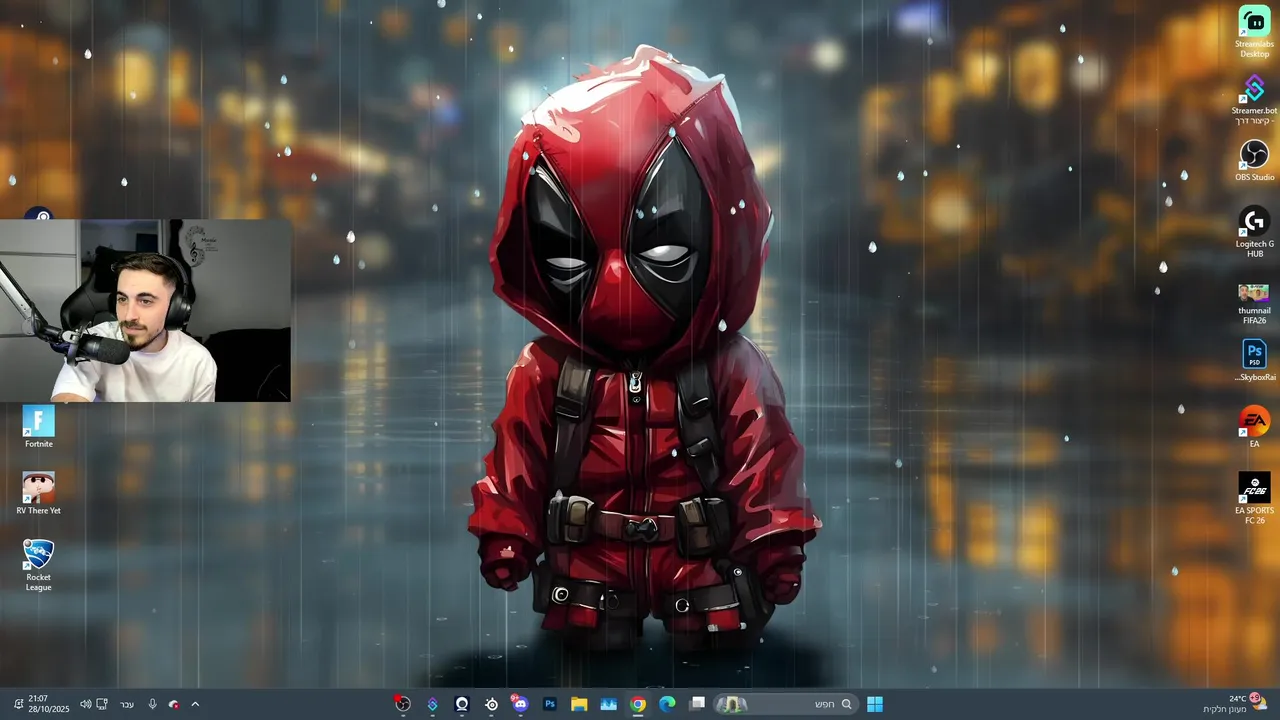Switch the Hebrew input language indicator
Image resolution: width=1280 pixels, height=720 pixels.
coord(127,704)
